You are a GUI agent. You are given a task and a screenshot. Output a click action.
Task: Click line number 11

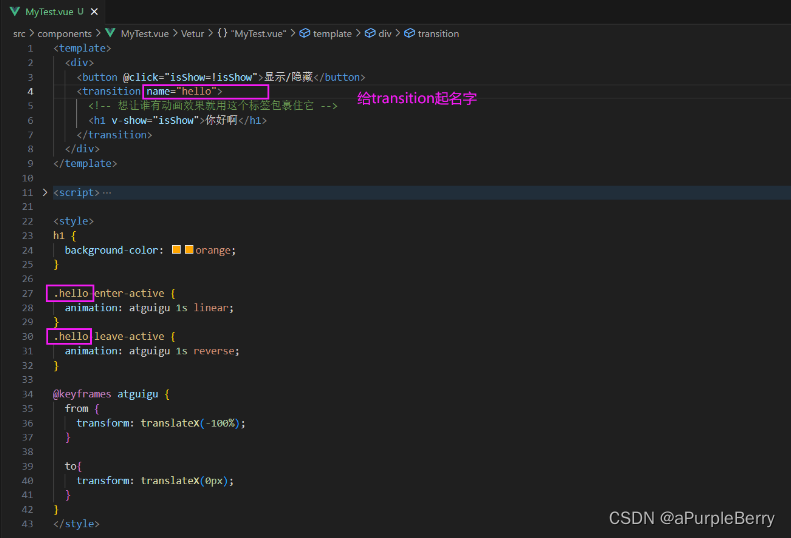click(28, 193)
